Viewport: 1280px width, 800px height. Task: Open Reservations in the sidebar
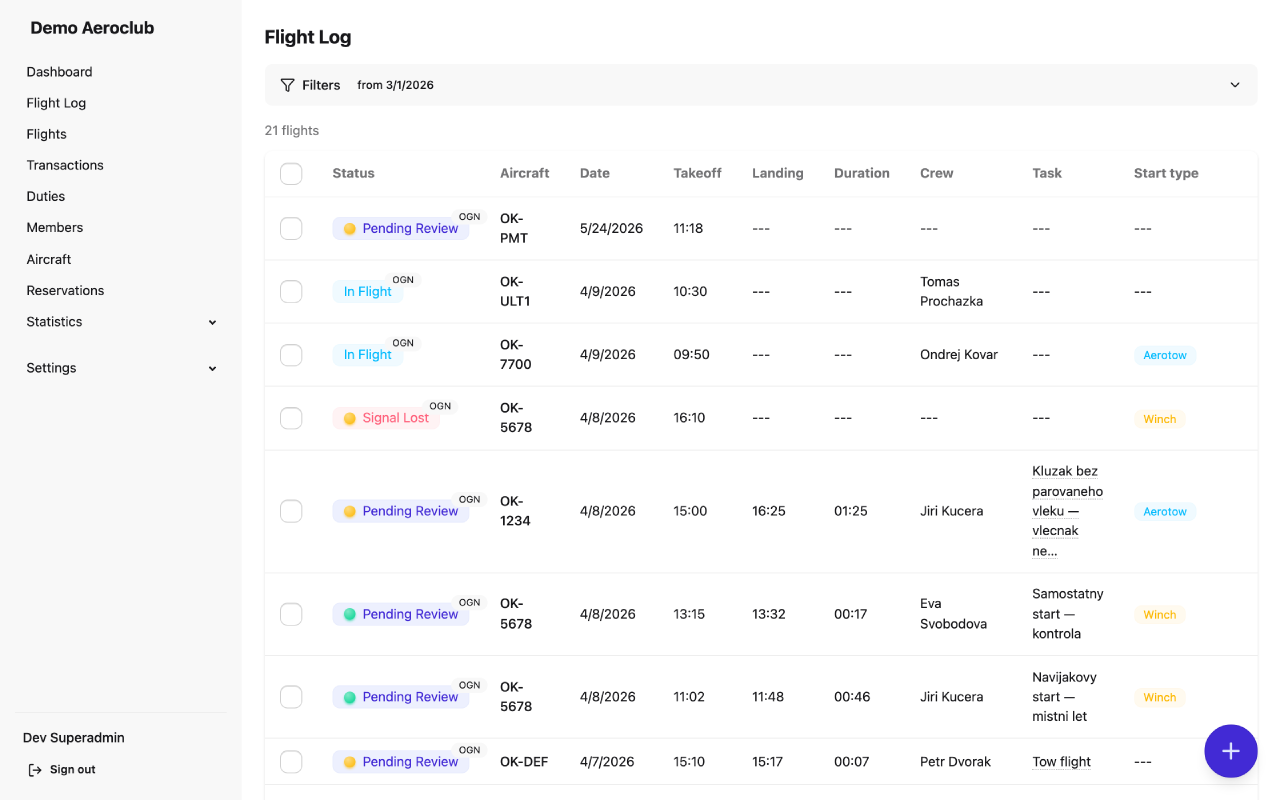coord(65,290)
